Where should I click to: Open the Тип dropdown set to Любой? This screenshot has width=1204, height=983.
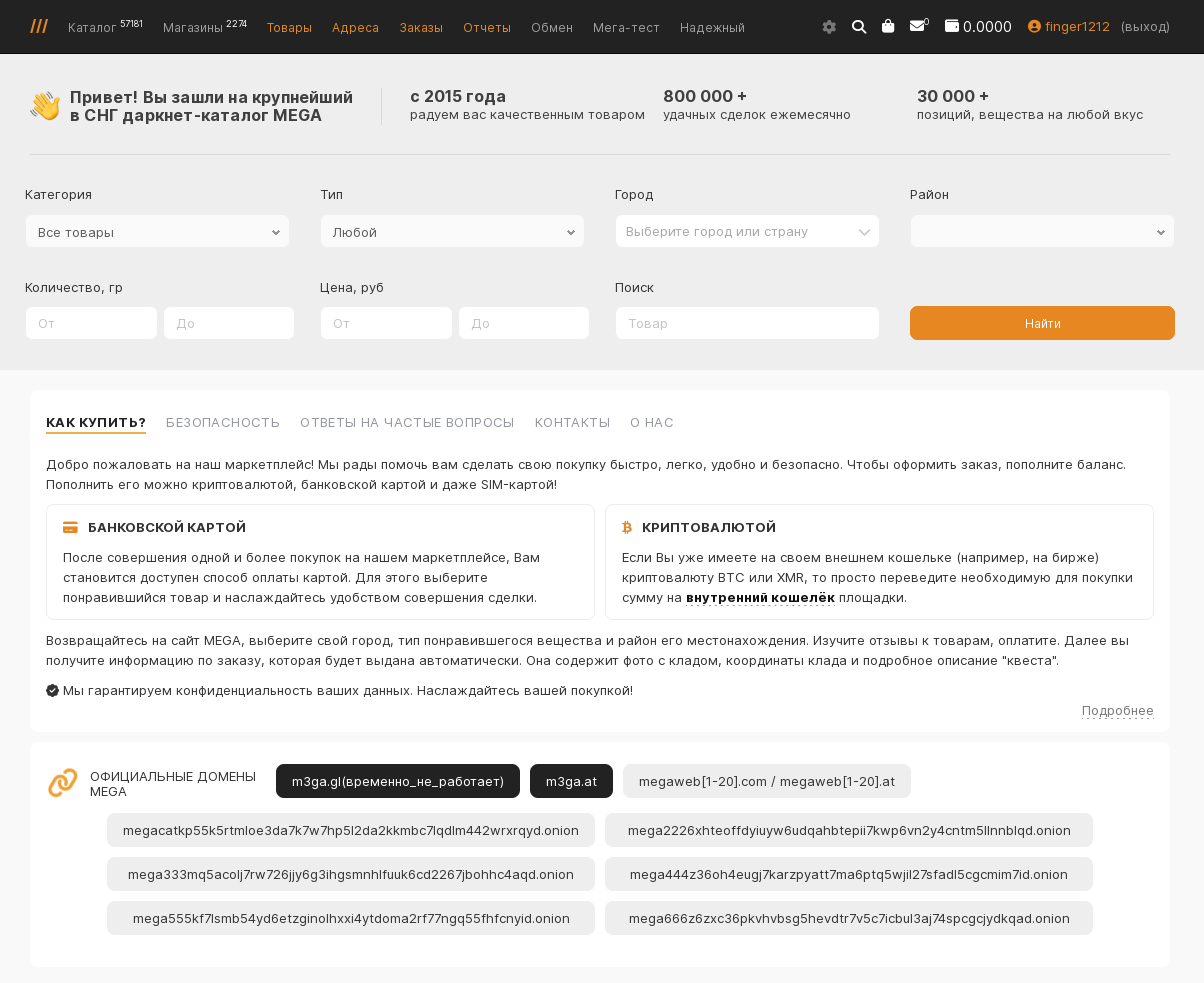tap(452, 232)
